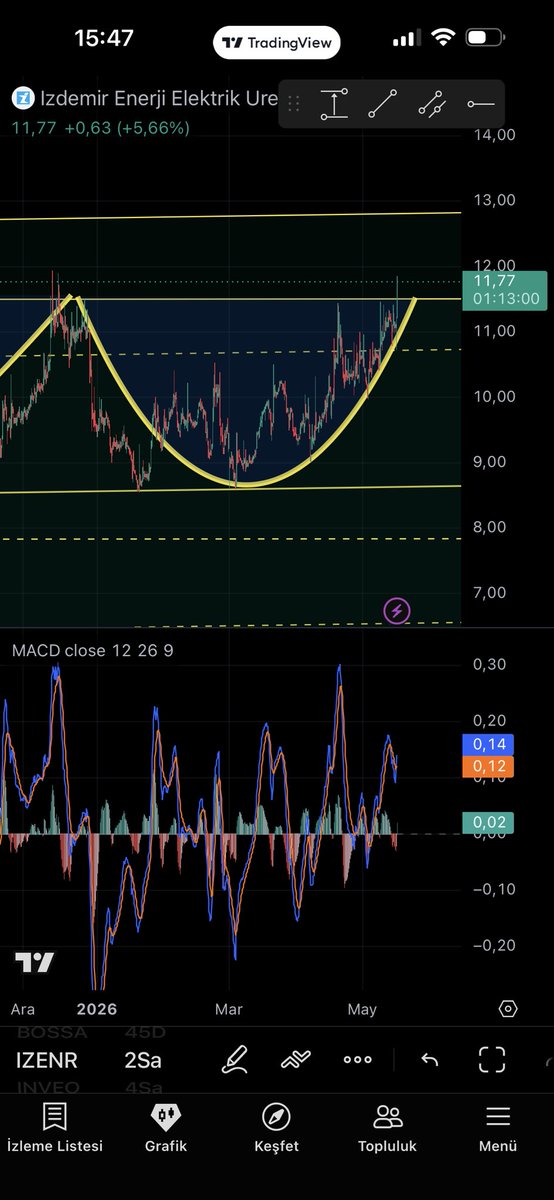Screen dimensions: 554x1200
Task: Open the IZENR symbol search
Action: 47,1060
